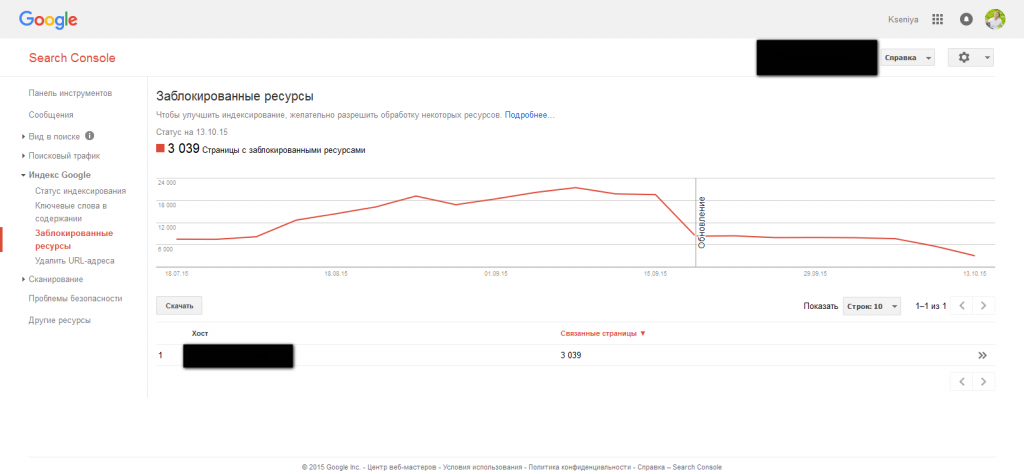
Task: Click bottom next-page arrow below table
Action: coord(984,382)
